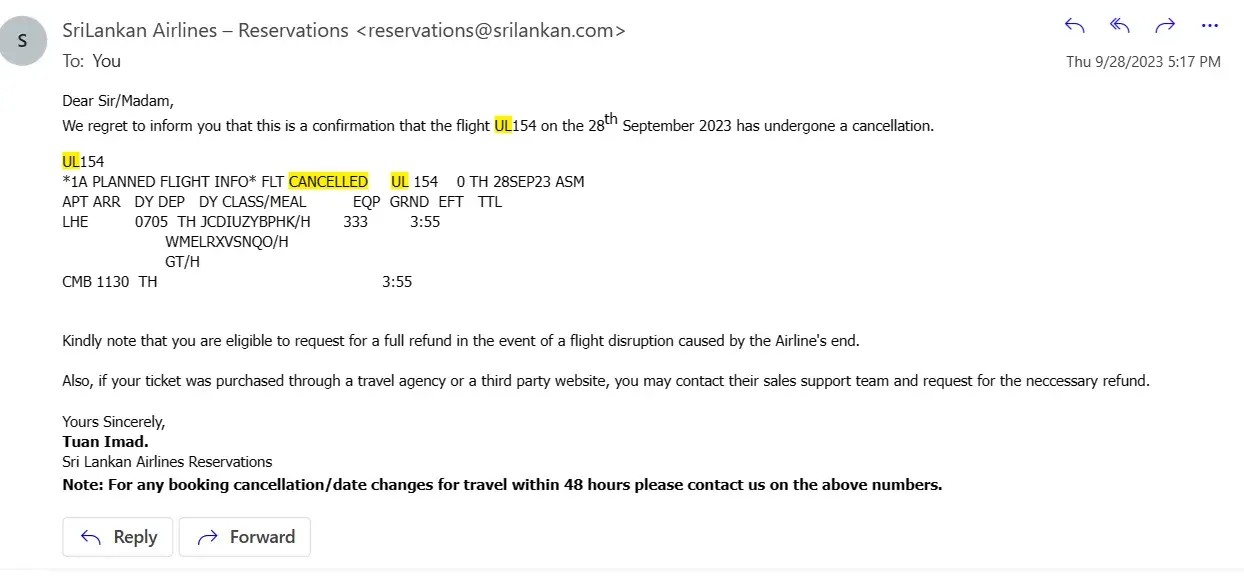This screenshot has height=581, width=1244.
Task: Click the "Kindly note" full refund paragraph
Action: [460, 341]
